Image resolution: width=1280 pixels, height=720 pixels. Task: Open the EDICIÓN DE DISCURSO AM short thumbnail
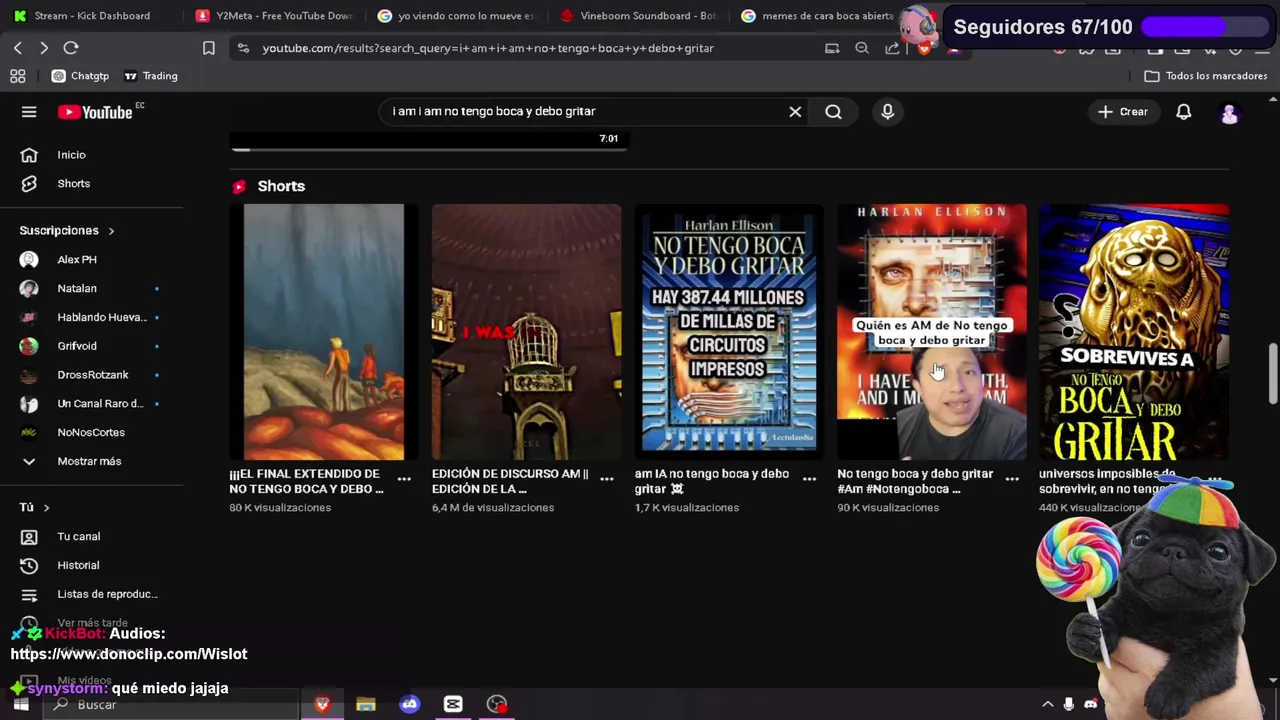[526, 332]
